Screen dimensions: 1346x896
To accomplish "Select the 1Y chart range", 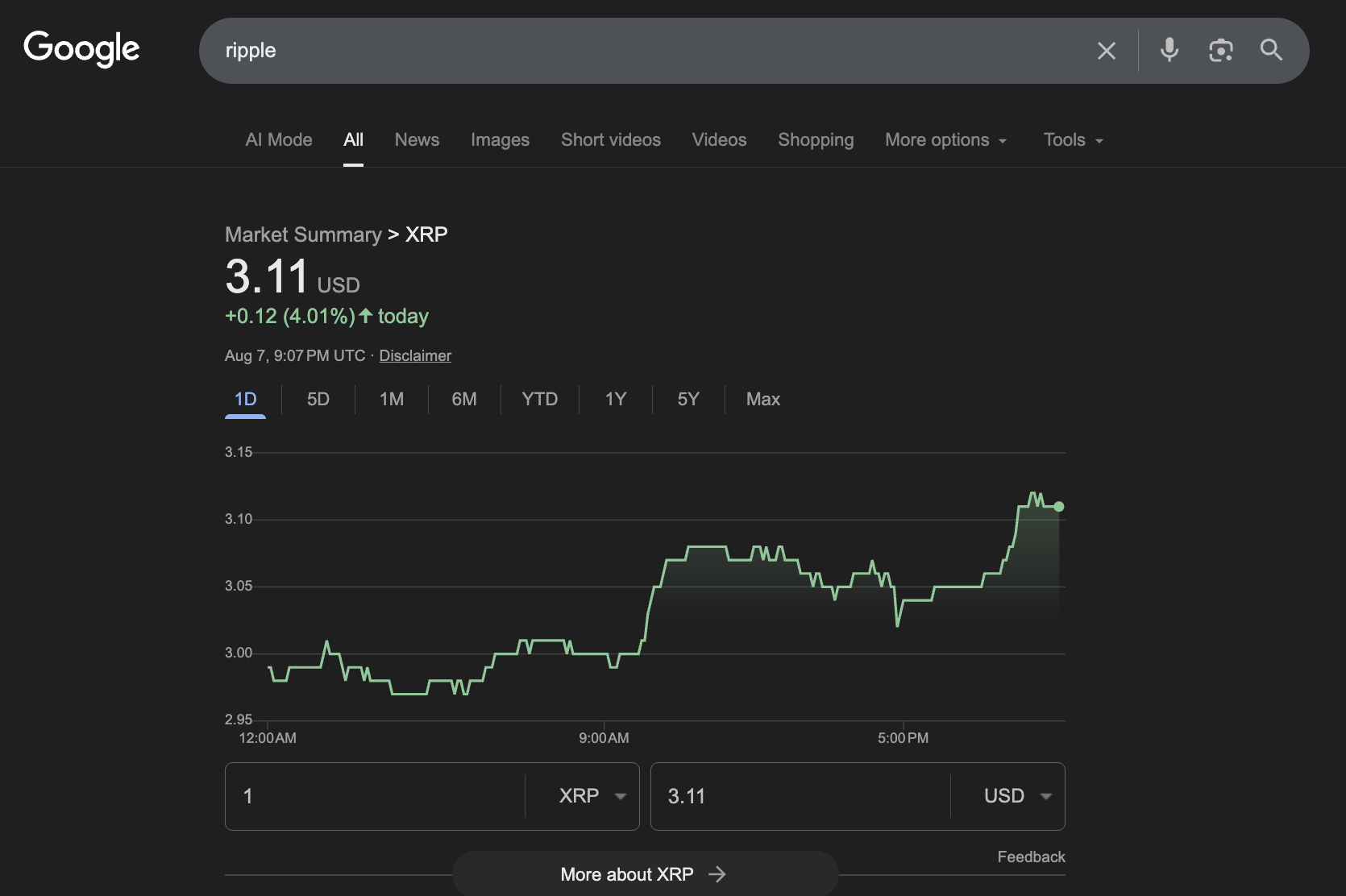I will tap(616, 400).
